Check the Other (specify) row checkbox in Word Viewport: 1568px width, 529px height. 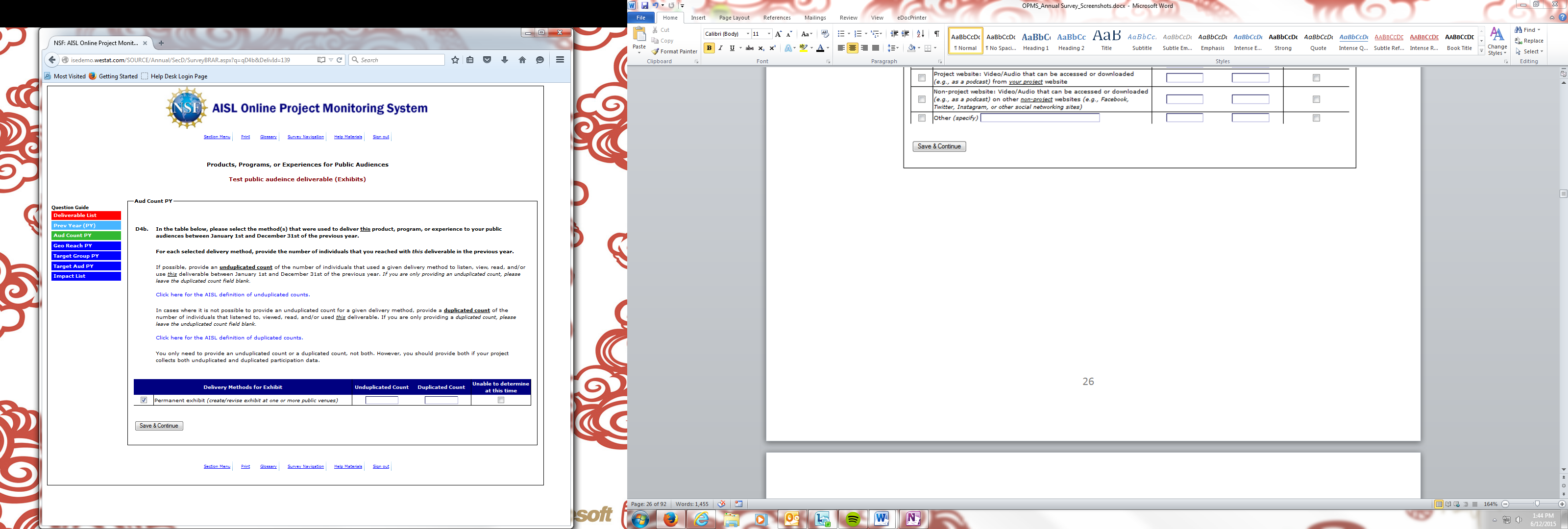[x=922, y=118]
